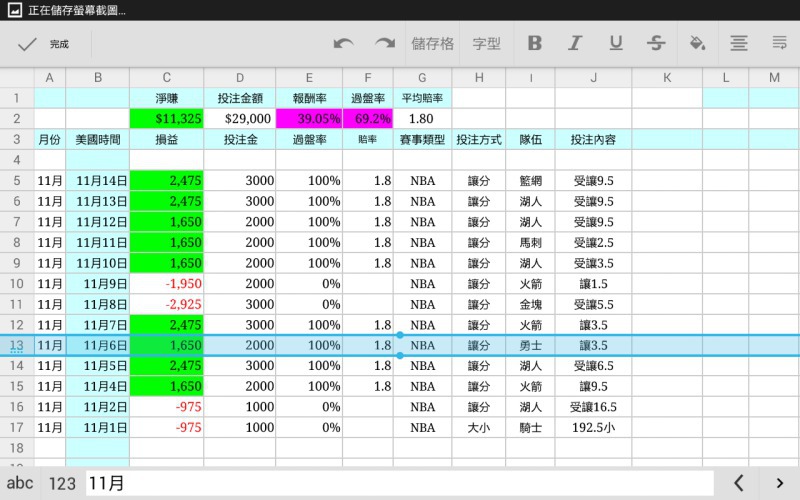Viewport: 800px width, 500px height.
Task: Open the fill color bucket tool
Action: pos(697,43)
